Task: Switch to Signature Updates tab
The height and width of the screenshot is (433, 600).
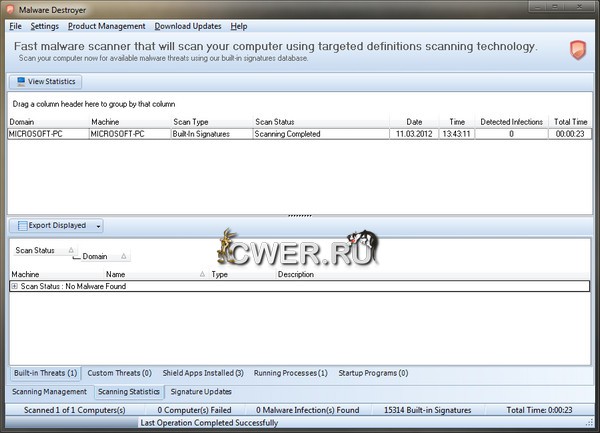Action: point(201,392)
